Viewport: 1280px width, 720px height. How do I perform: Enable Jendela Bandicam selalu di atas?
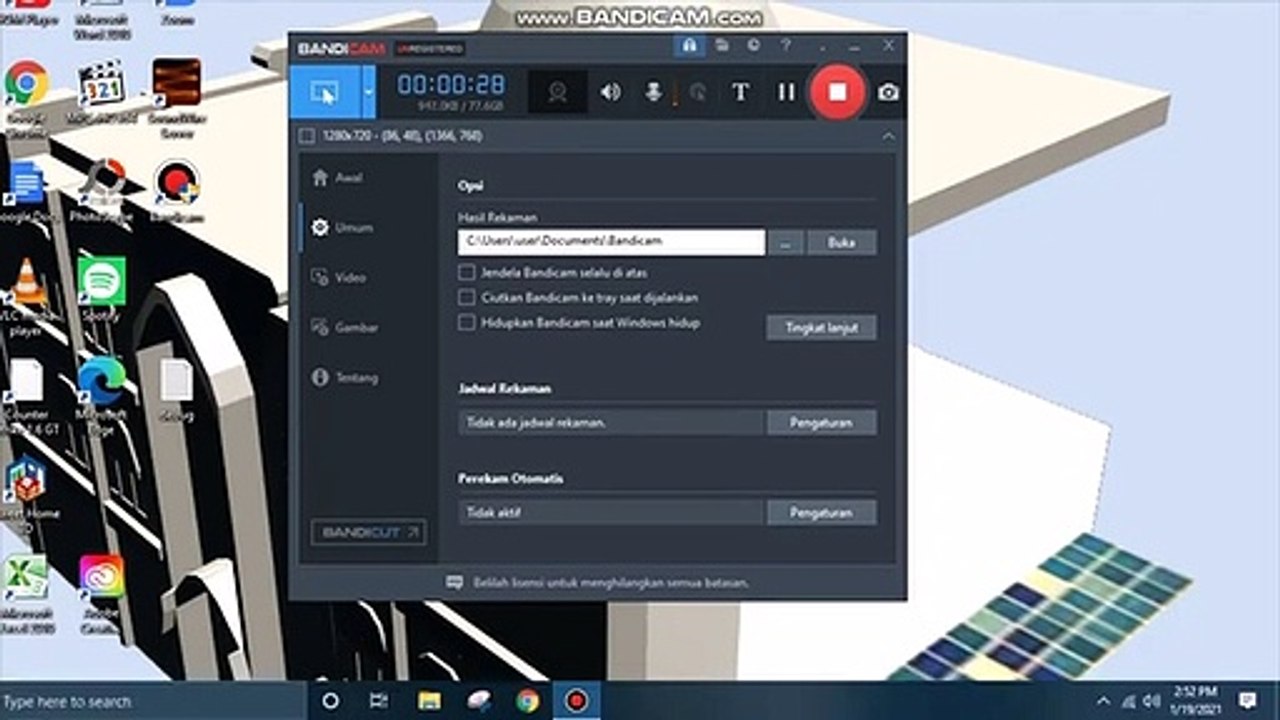coord(466,272)
